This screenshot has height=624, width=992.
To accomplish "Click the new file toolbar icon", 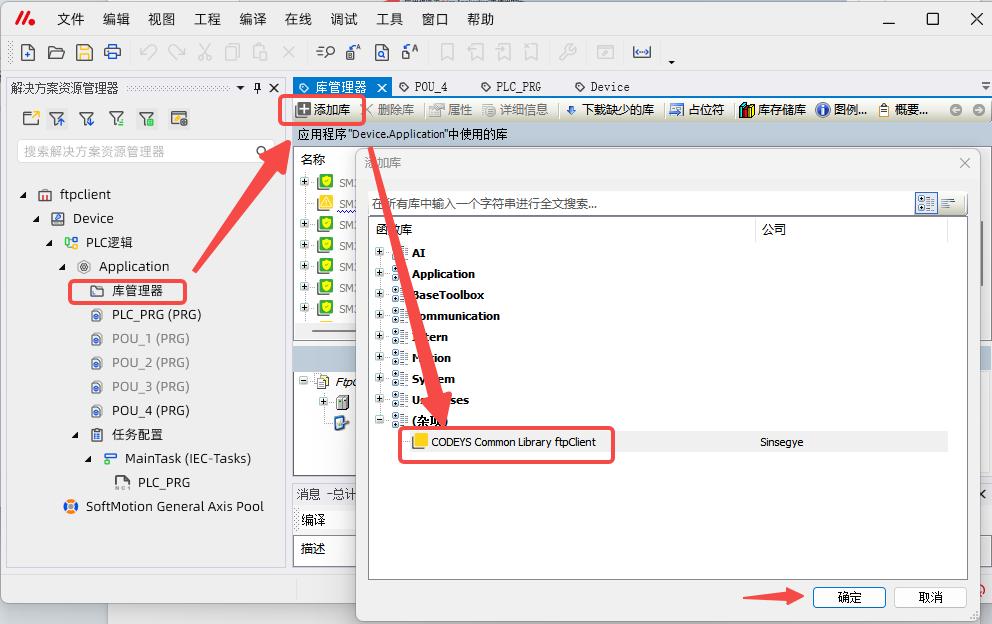I will pos(28,53).
